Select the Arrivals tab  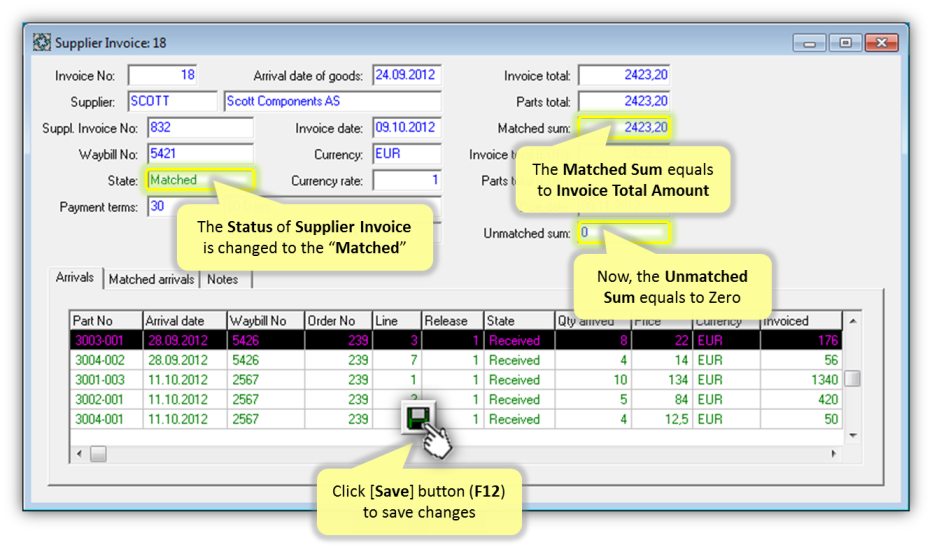(x=76, y=279)
